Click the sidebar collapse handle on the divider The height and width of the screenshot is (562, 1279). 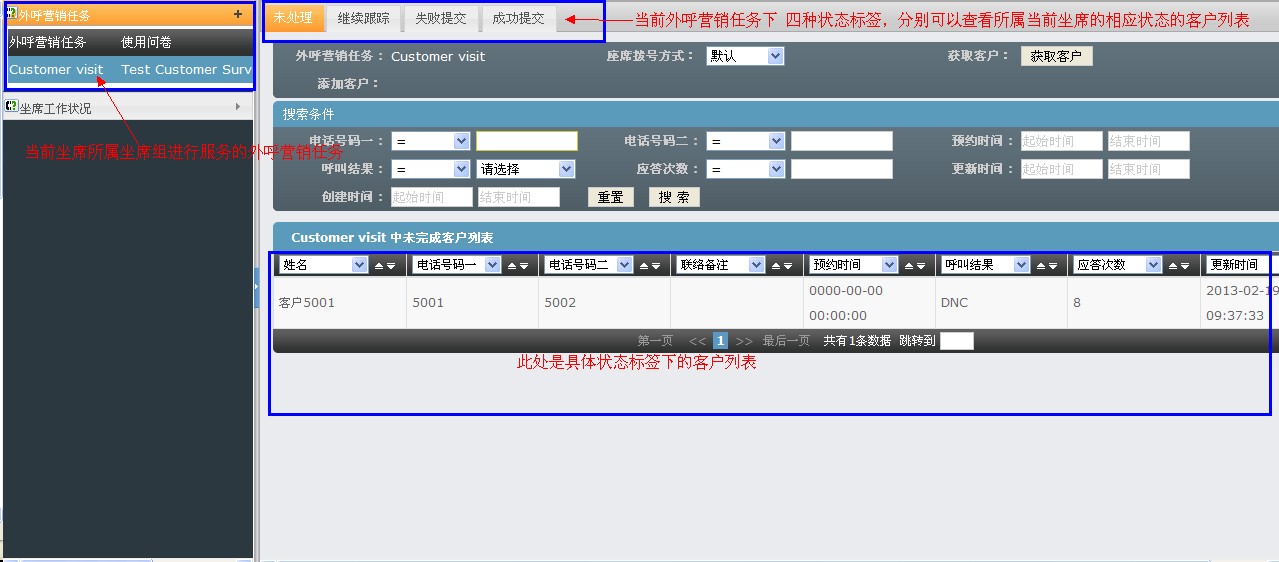(x=256, y=288)
